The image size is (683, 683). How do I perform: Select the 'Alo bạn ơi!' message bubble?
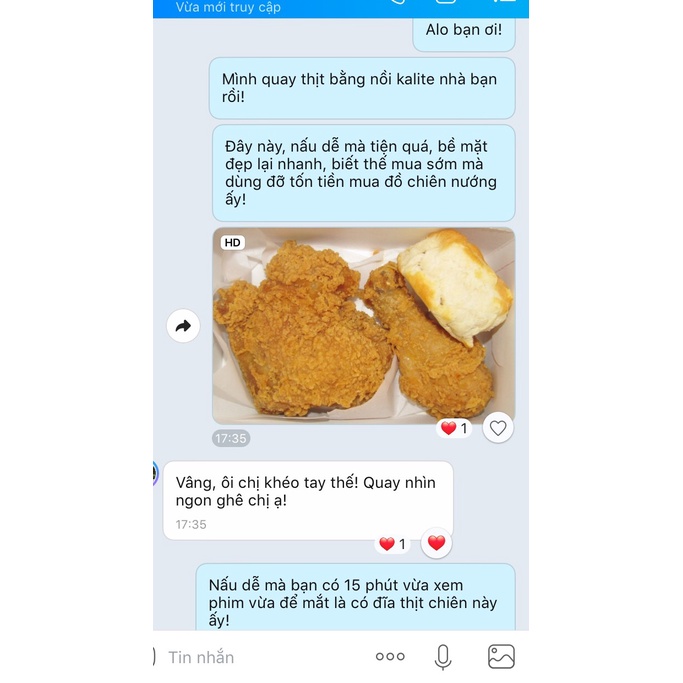pyautogui.click(x=464, y=34)
